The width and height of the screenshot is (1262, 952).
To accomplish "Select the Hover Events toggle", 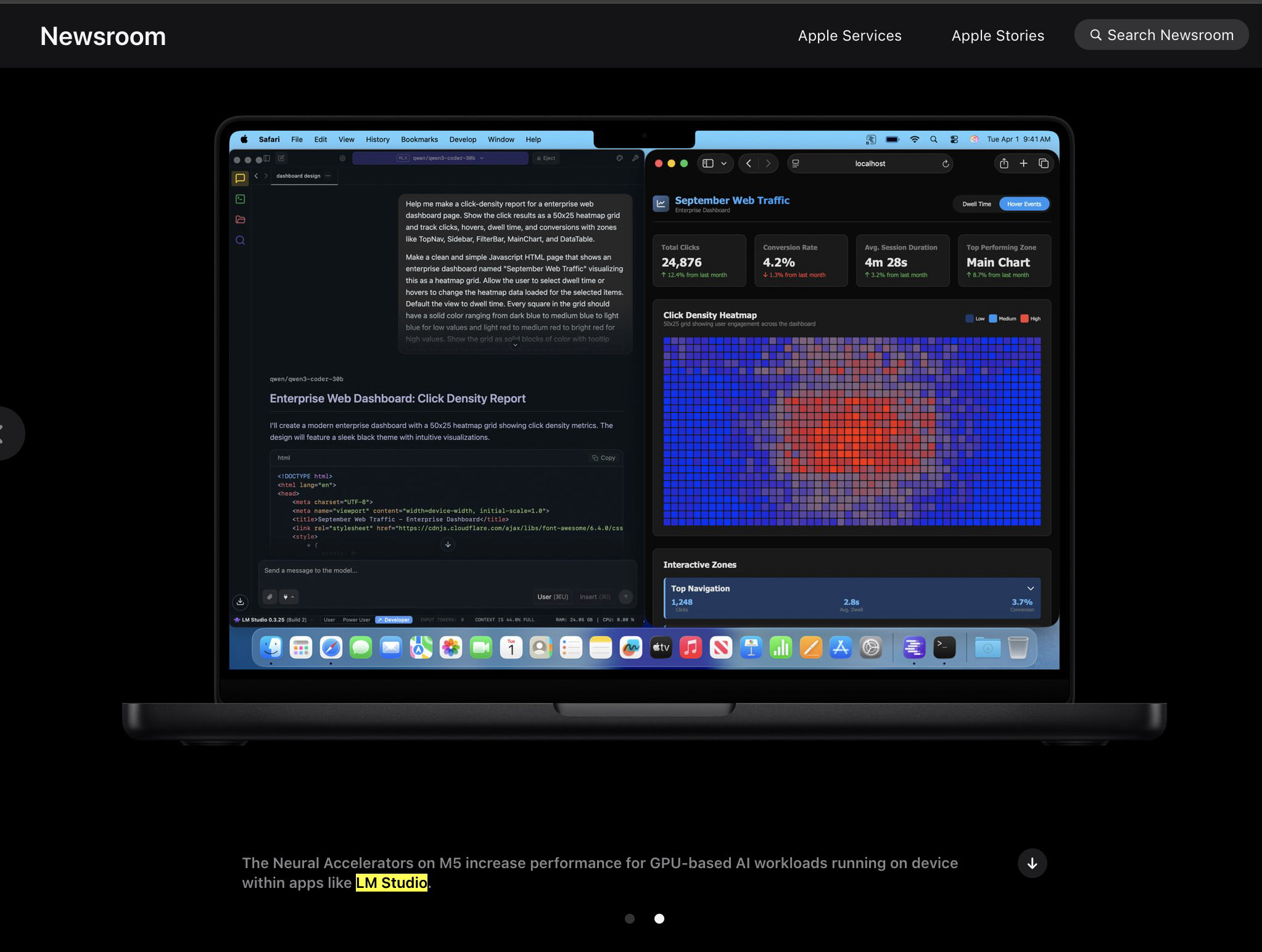I will click(1023, 204).
